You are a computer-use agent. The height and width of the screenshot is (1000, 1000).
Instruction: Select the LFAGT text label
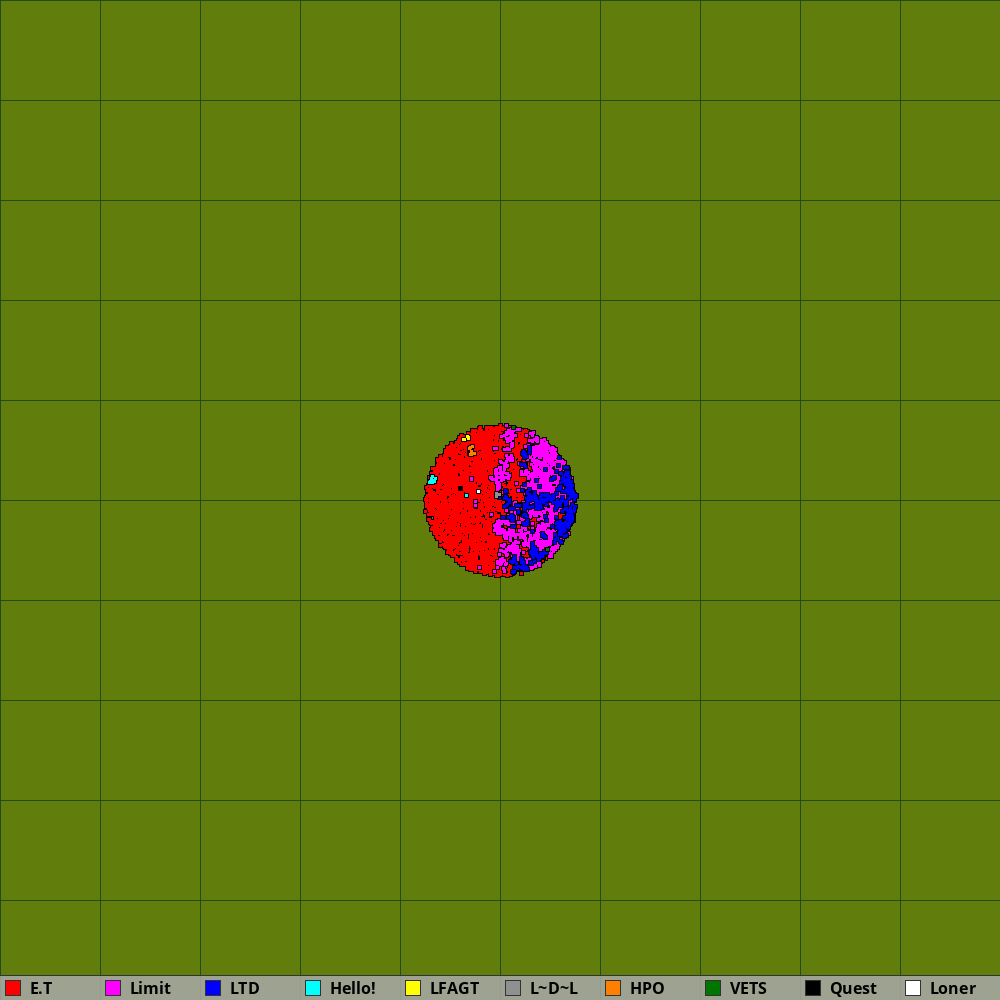click(454, 988)
